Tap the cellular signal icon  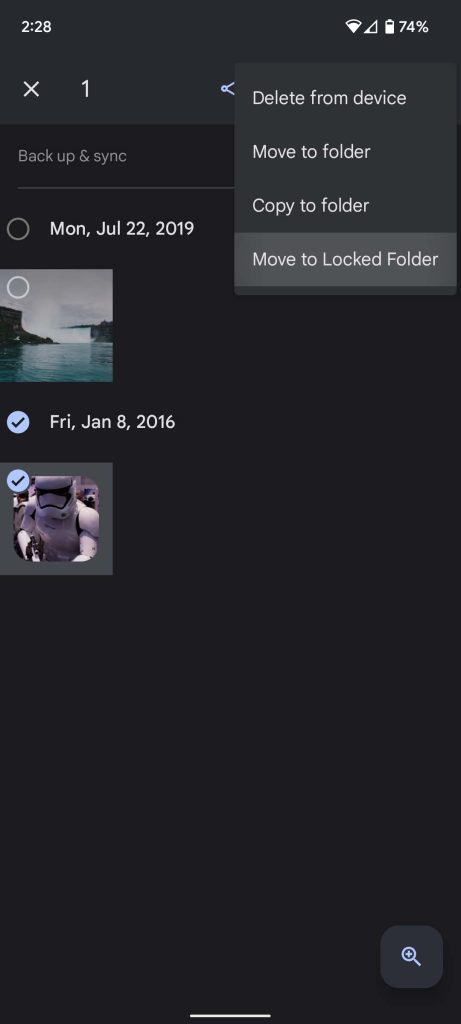[370, 27]
